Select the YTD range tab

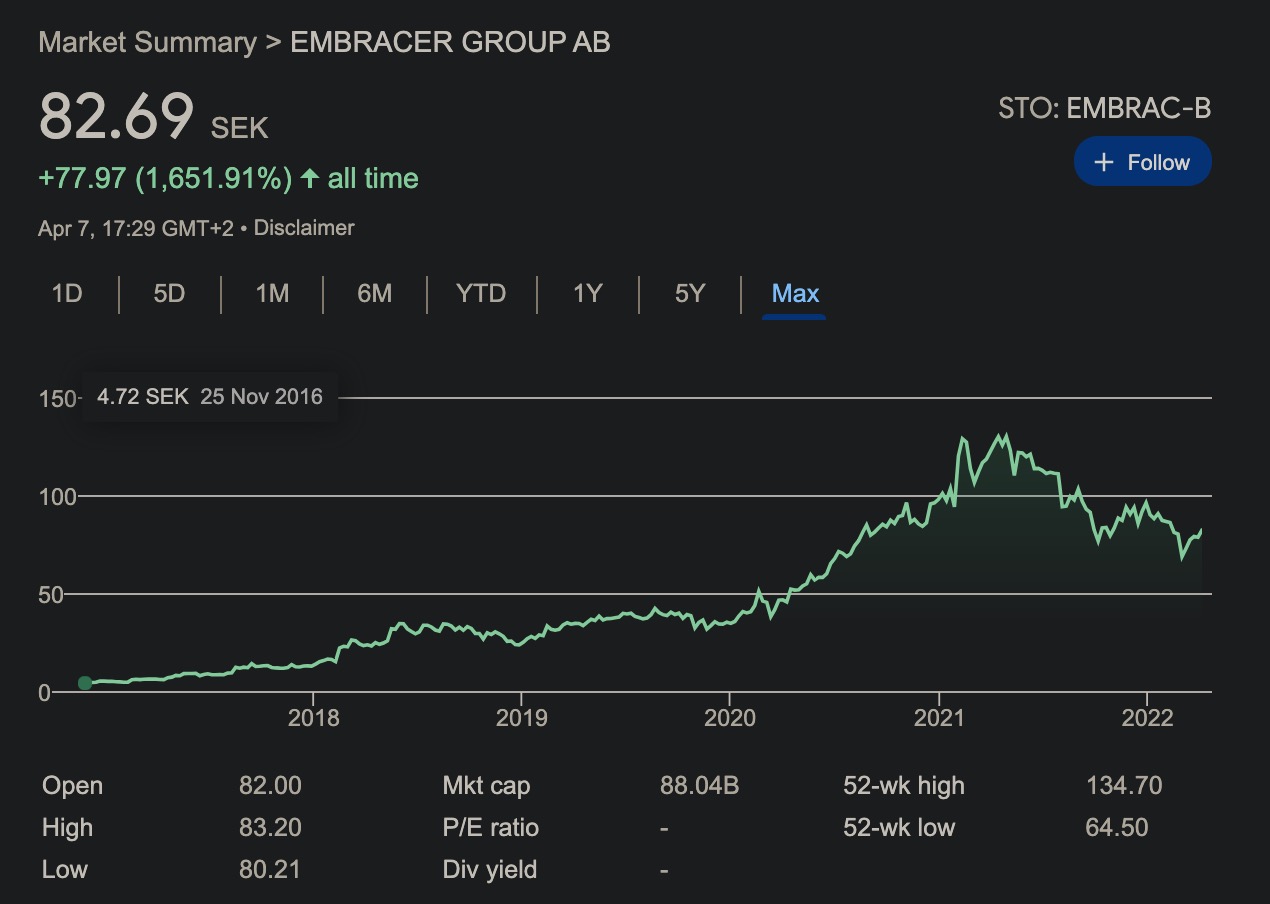click(x=481, y=294)
